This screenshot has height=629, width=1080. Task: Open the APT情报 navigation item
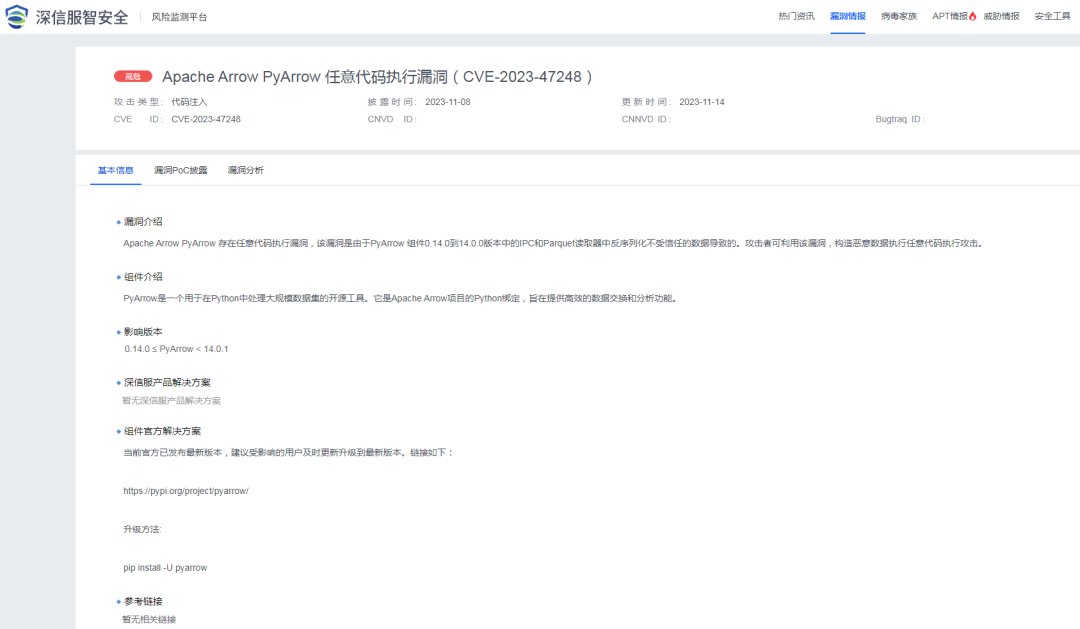[950, 16]
